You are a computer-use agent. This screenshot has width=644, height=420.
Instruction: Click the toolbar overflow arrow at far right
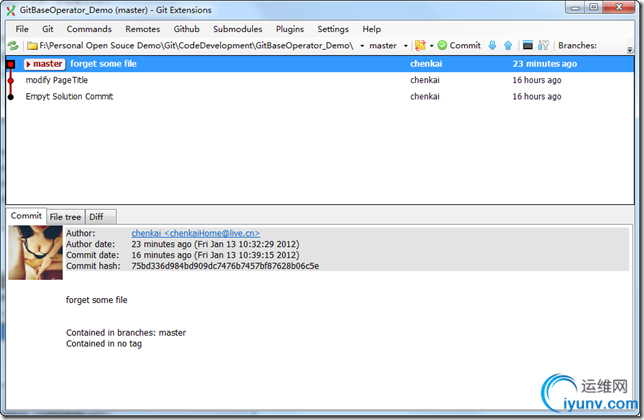pos(630,50)
